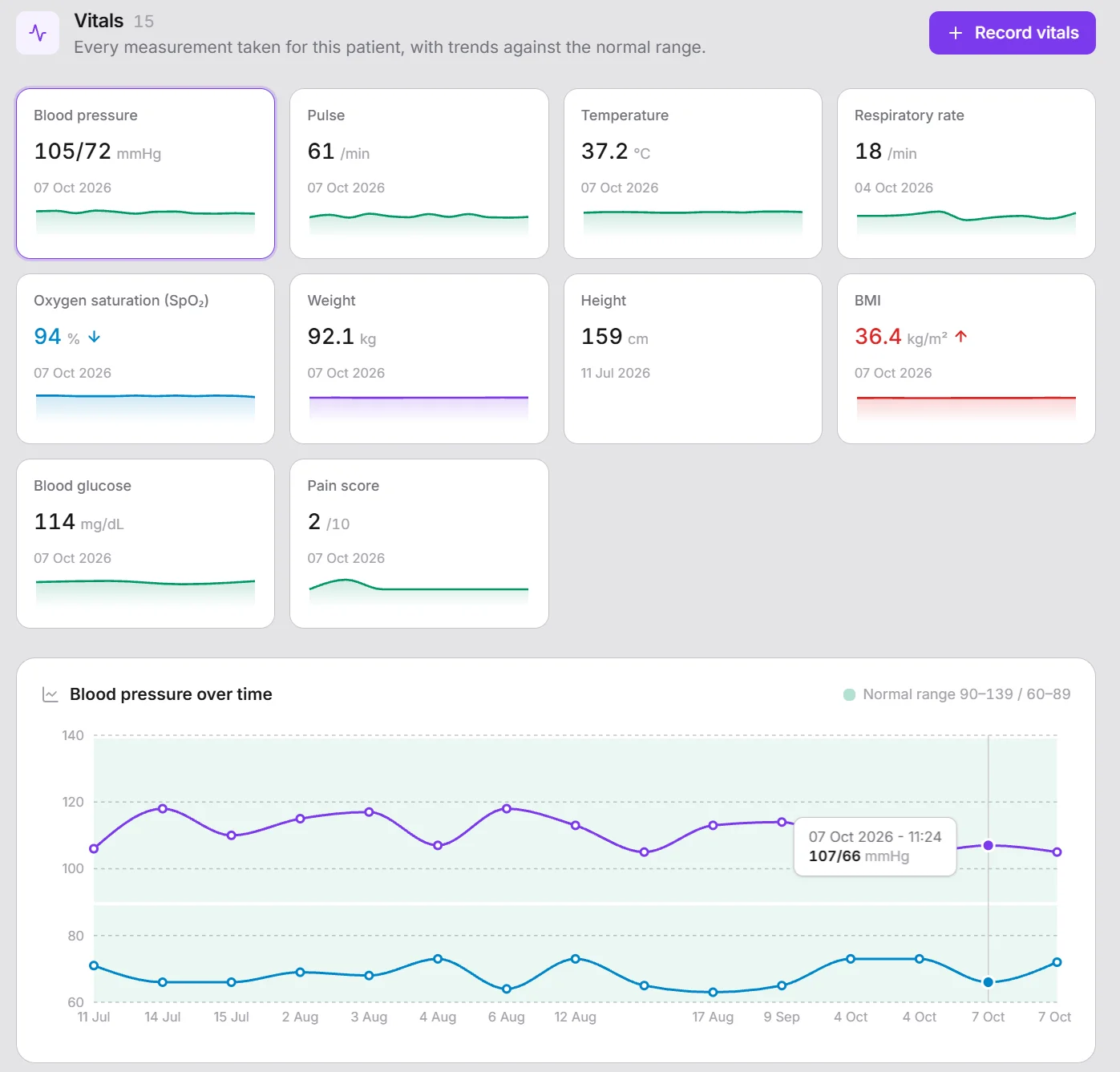This screenshot has height=1072, width=1120.
Task: Click the '107/66' tooltip reading
Action: pos(834,856)
